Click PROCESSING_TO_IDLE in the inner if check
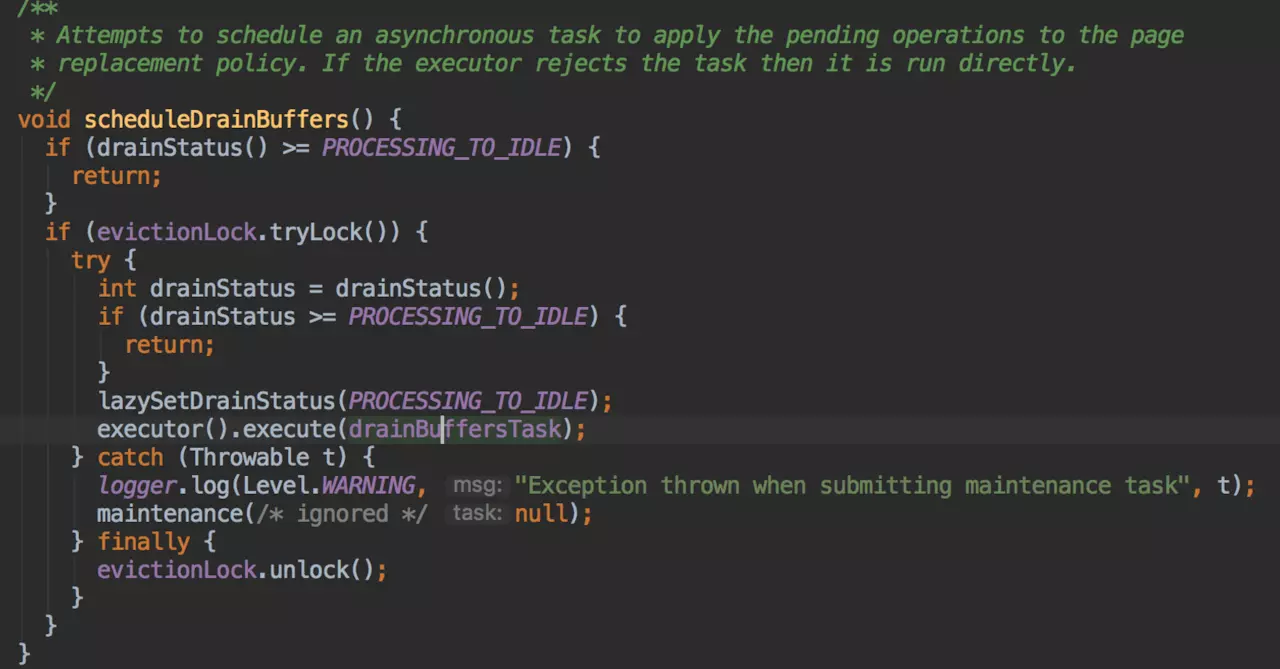This screenshot has width=1280, height=669. [x=468, y=317]
